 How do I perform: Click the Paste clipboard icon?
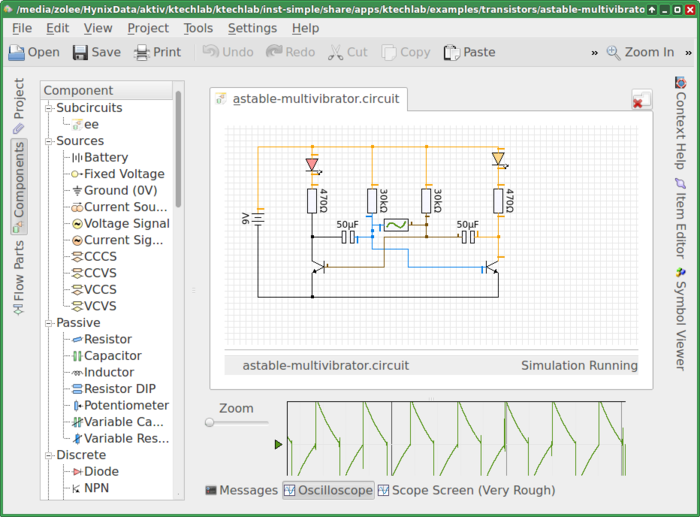tap(451, 52)
